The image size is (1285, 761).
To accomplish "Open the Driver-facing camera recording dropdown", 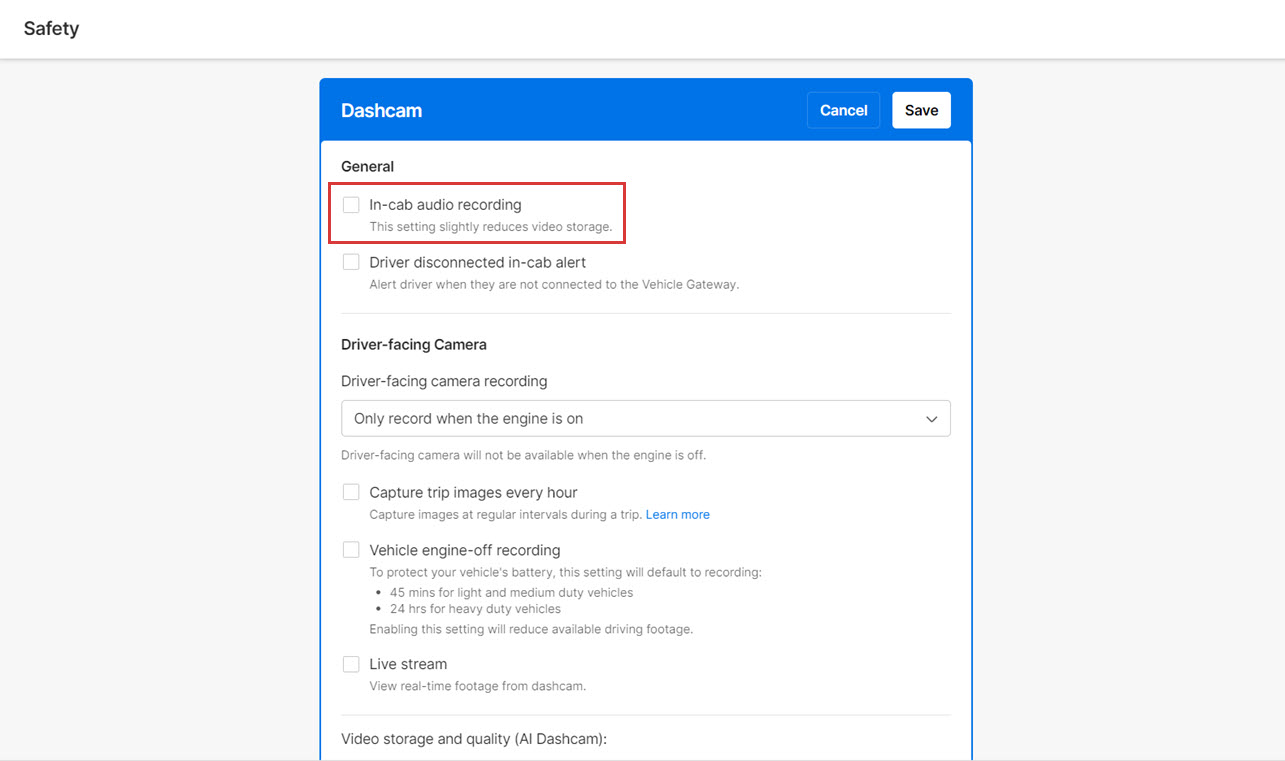I will (645, 418).
